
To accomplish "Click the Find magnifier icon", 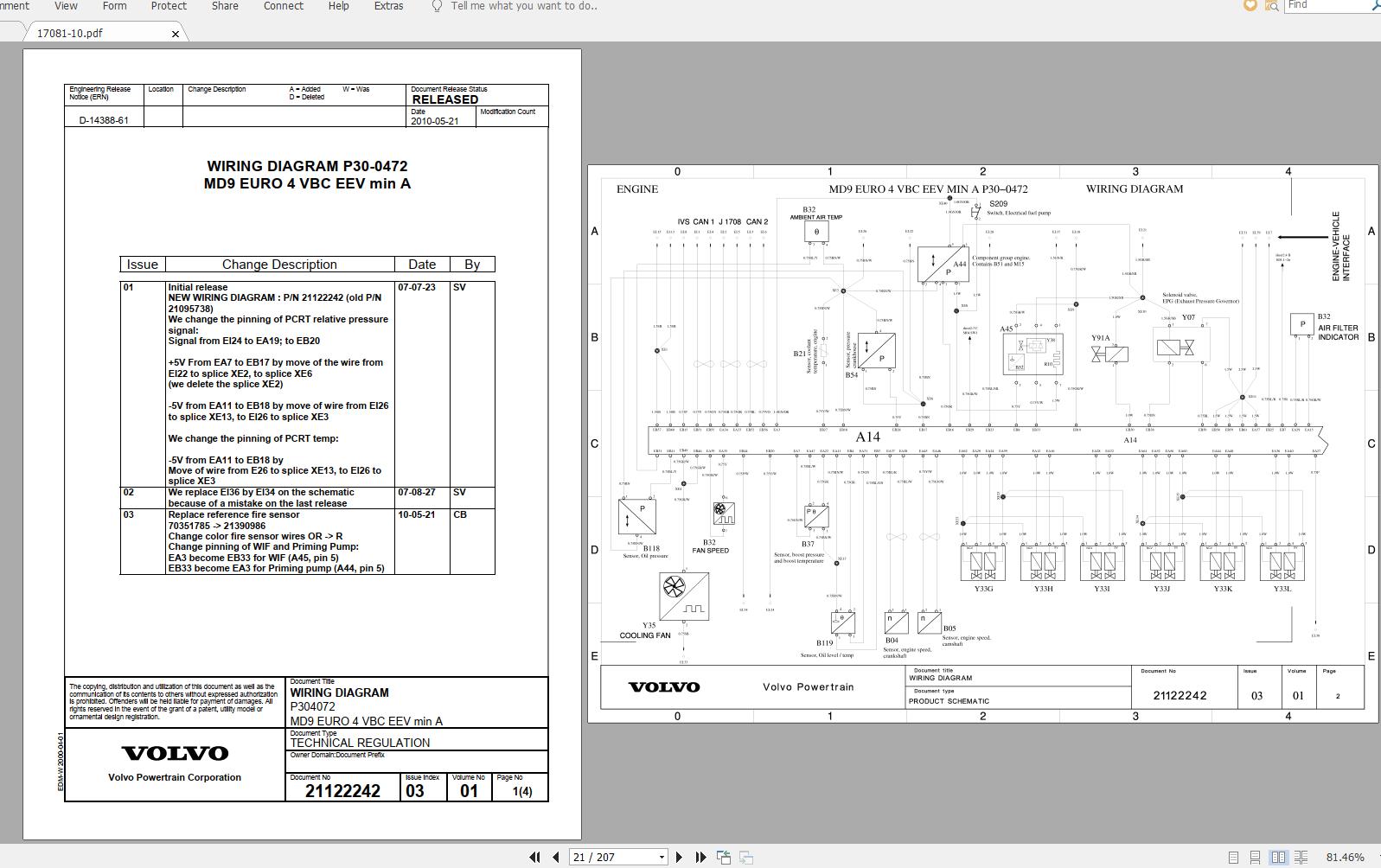I will point(1375,5).
